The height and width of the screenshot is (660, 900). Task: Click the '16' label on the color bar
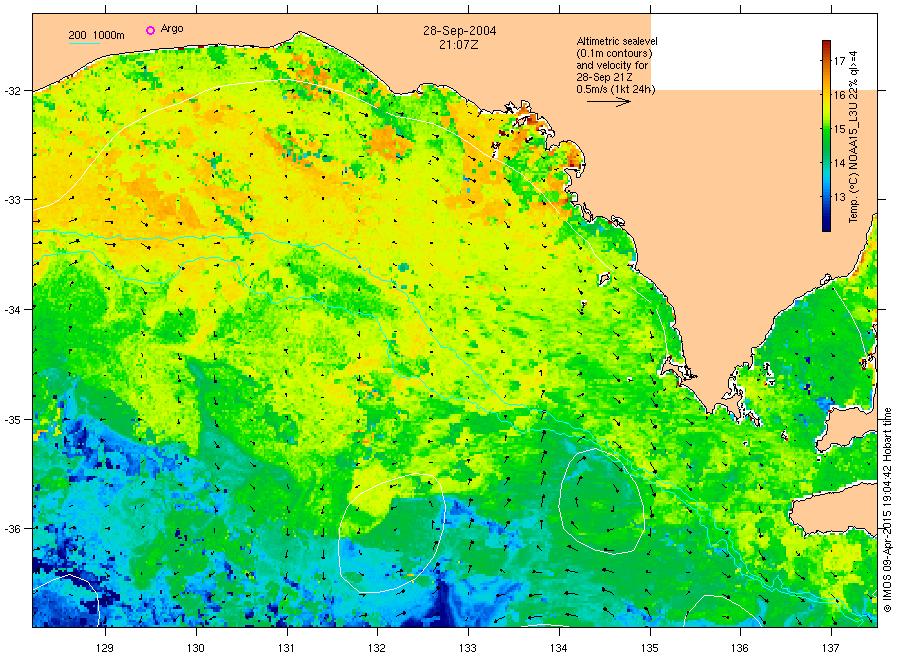click(x=839, y=95)
